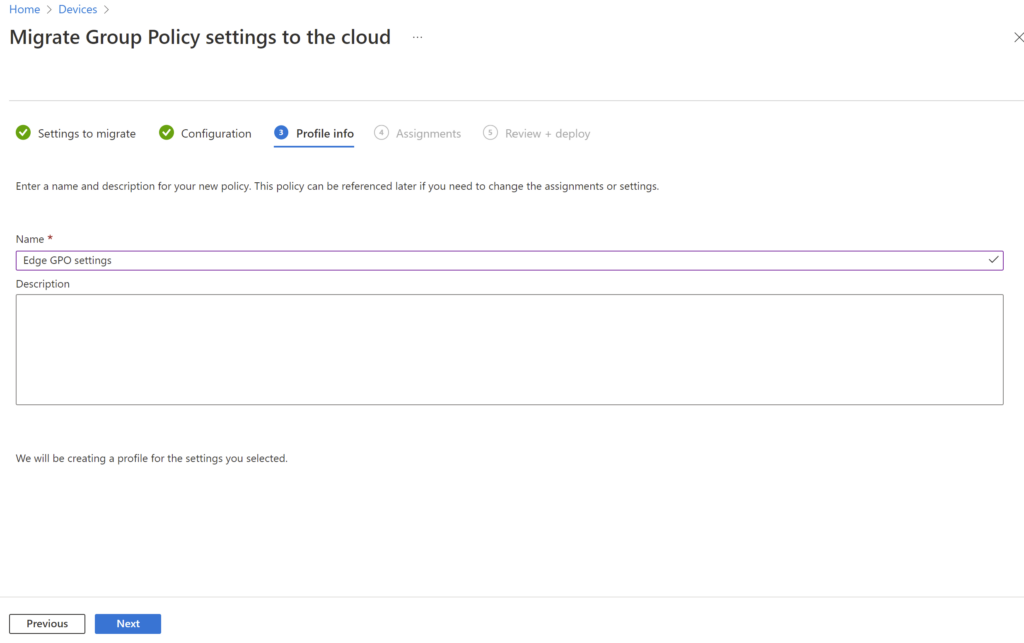Focus the Name input with Edge GPO settings
The image size is (1024, 643).
pos(509,260)
